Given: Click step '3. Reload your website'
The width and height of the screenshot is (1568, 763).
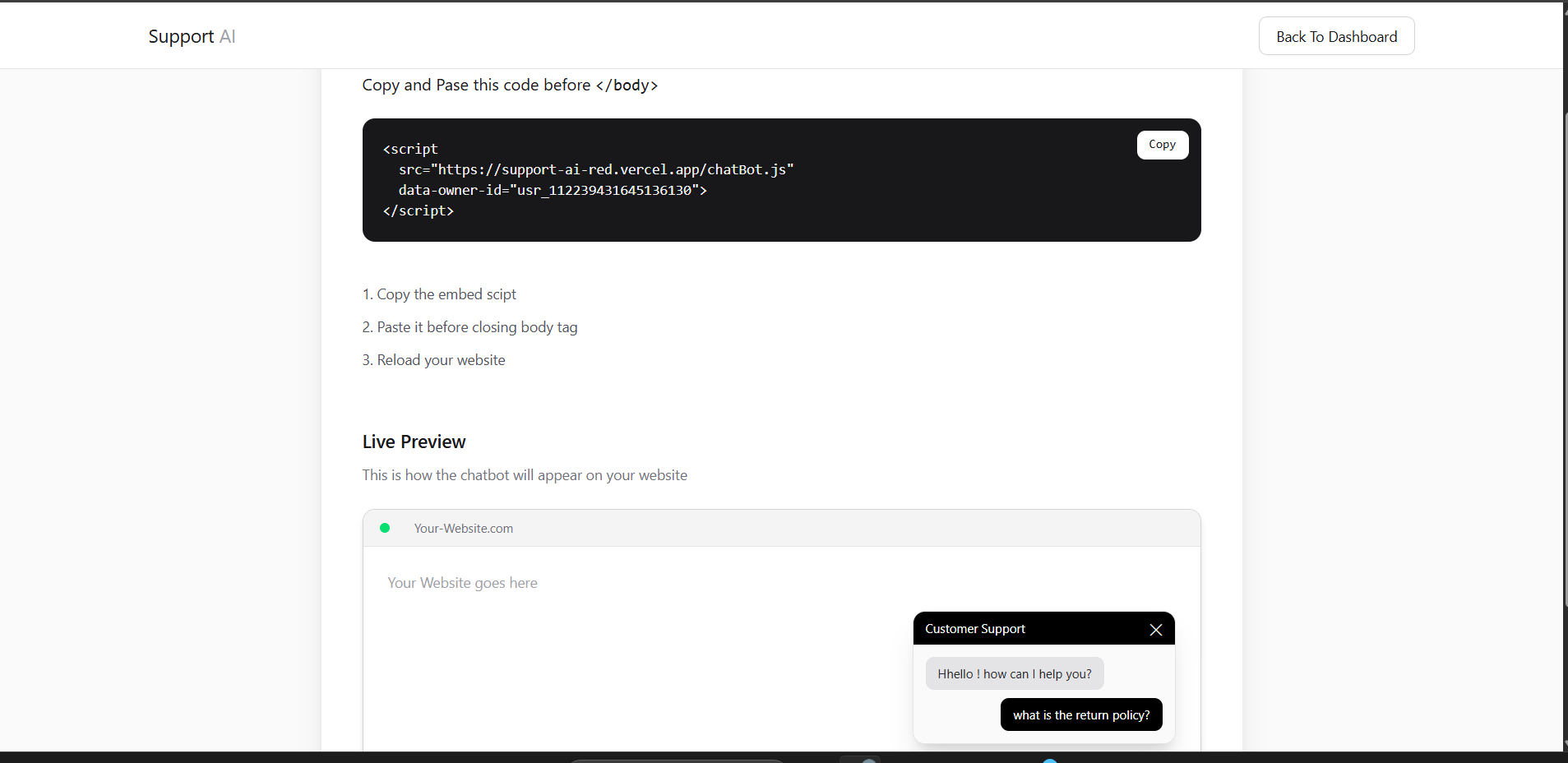Looking at the screenshot, I should point(433,360).
